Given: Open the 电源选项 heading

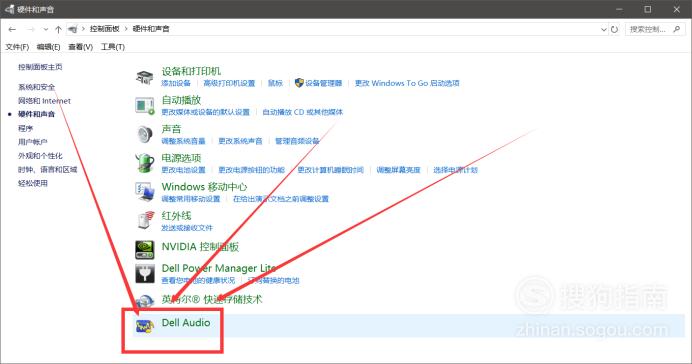Looking at the screenshot, I should 181,158.
